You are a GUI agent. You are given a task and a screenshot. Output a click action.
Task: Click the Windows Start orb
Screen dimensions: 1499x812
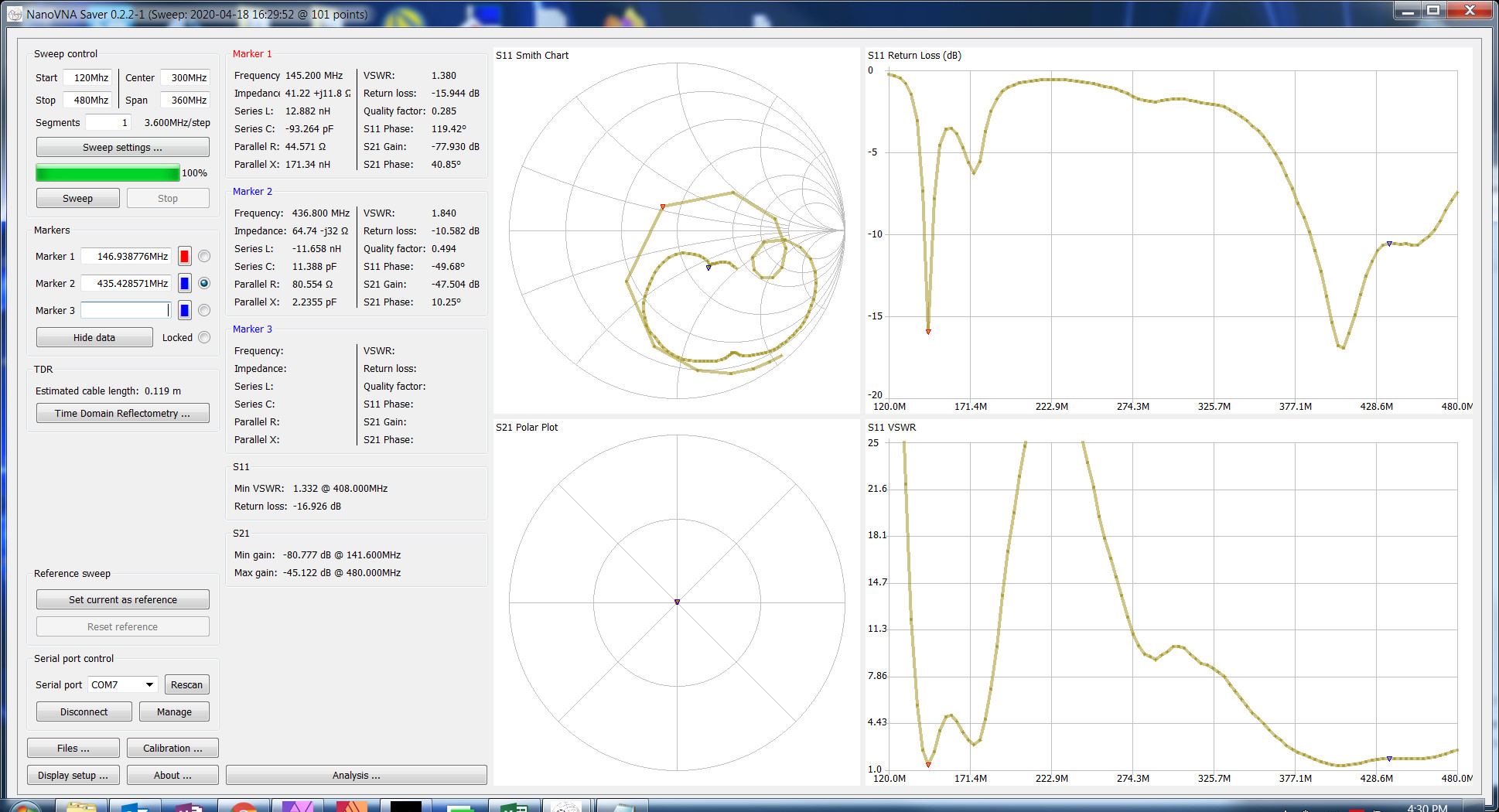26,807
